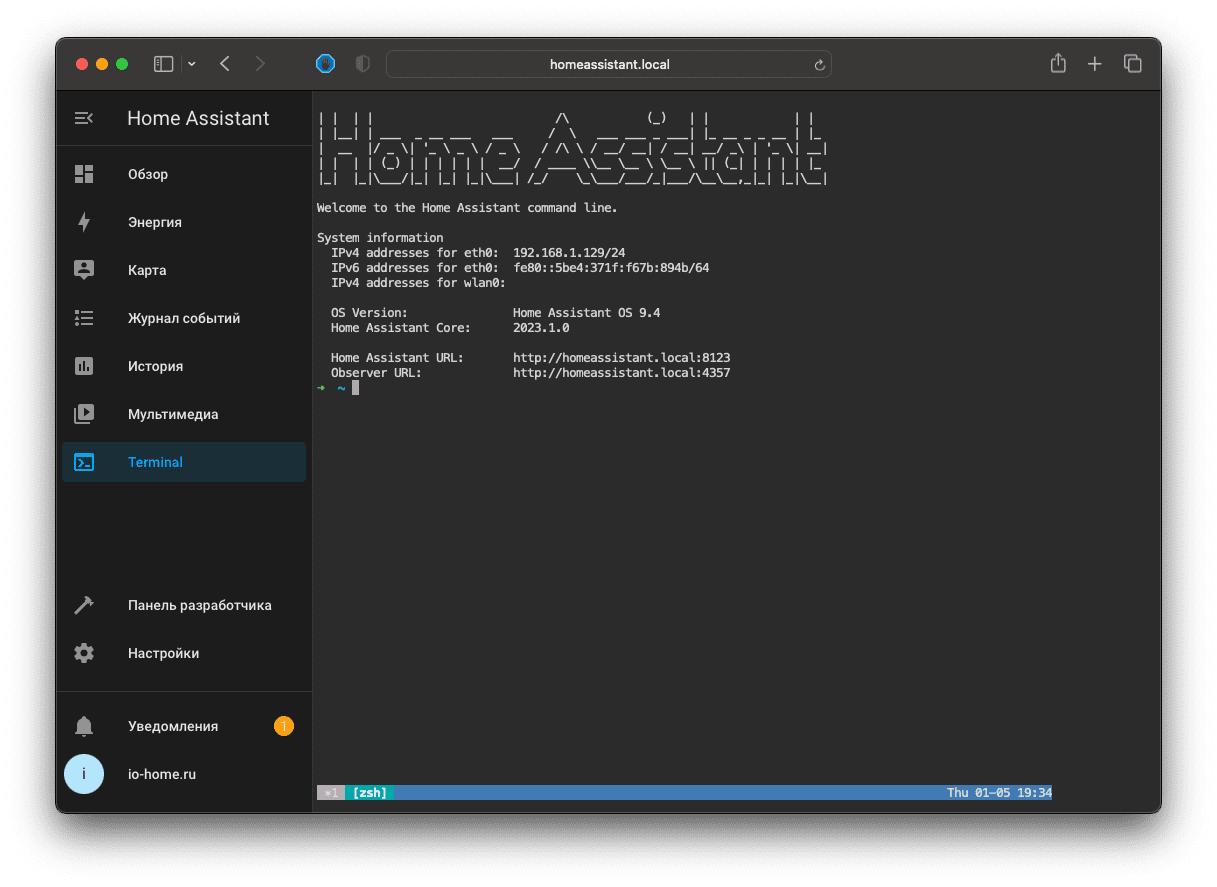The height and width of the screenshot is (887, 1217).
Task: Open the Safari share sheet icon
Action: tap(1058, 63)
